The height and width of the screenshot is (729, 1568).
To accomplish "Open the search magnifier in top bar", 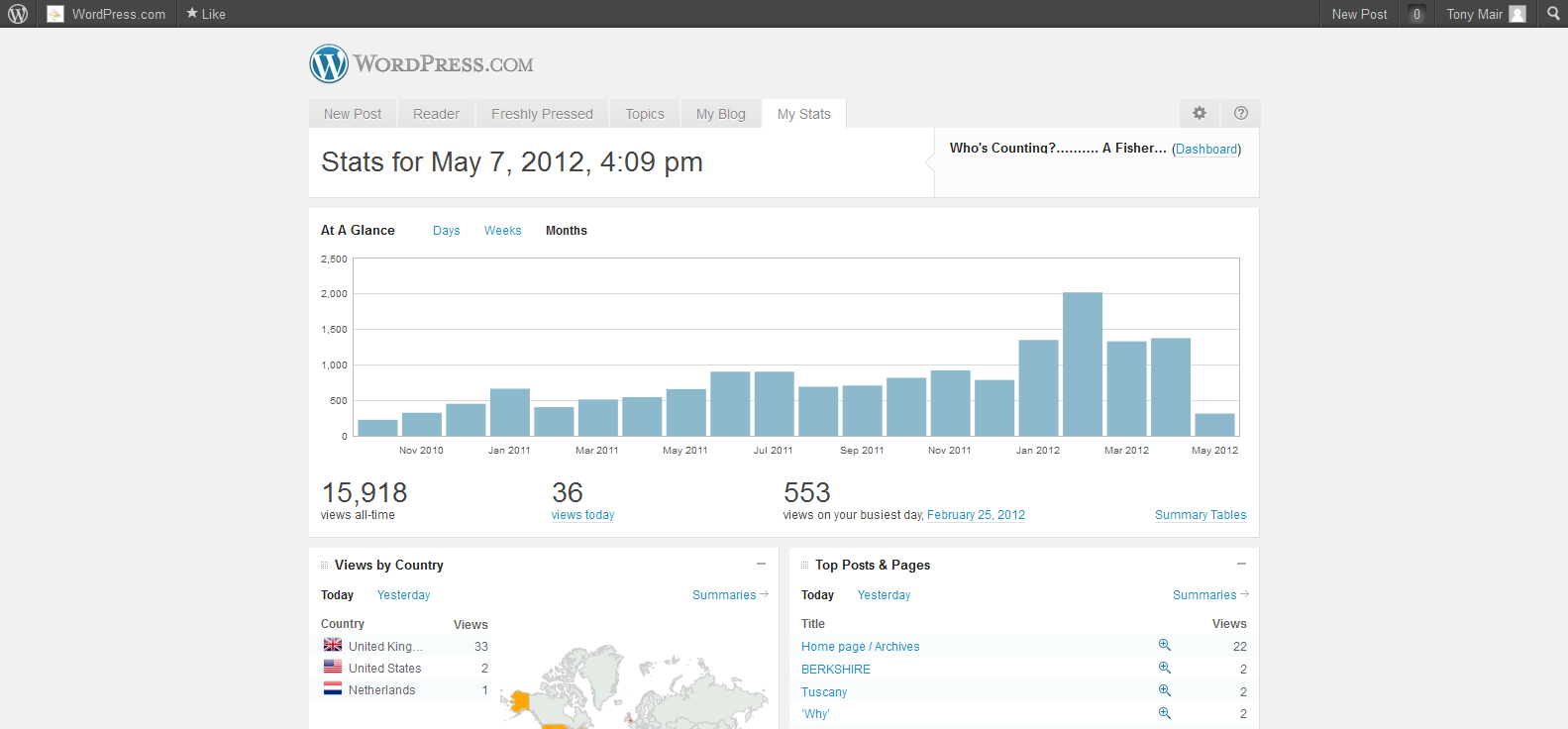I will (x=1553, y=14).
